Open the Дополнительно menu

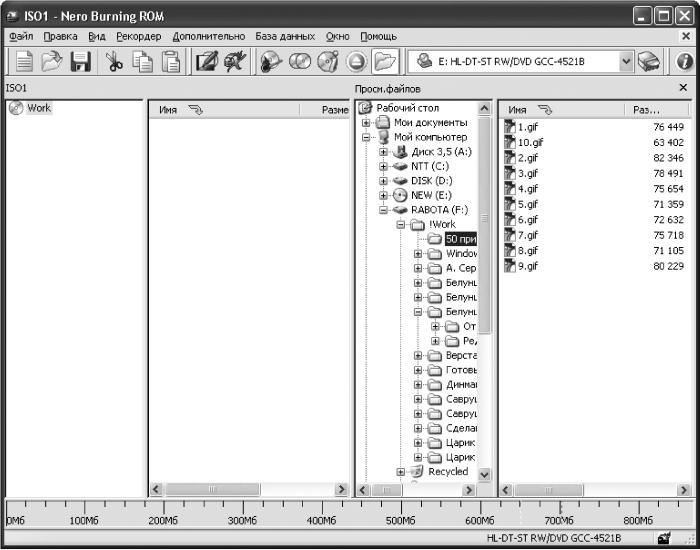pyautogui.click(x=208, y=37)
